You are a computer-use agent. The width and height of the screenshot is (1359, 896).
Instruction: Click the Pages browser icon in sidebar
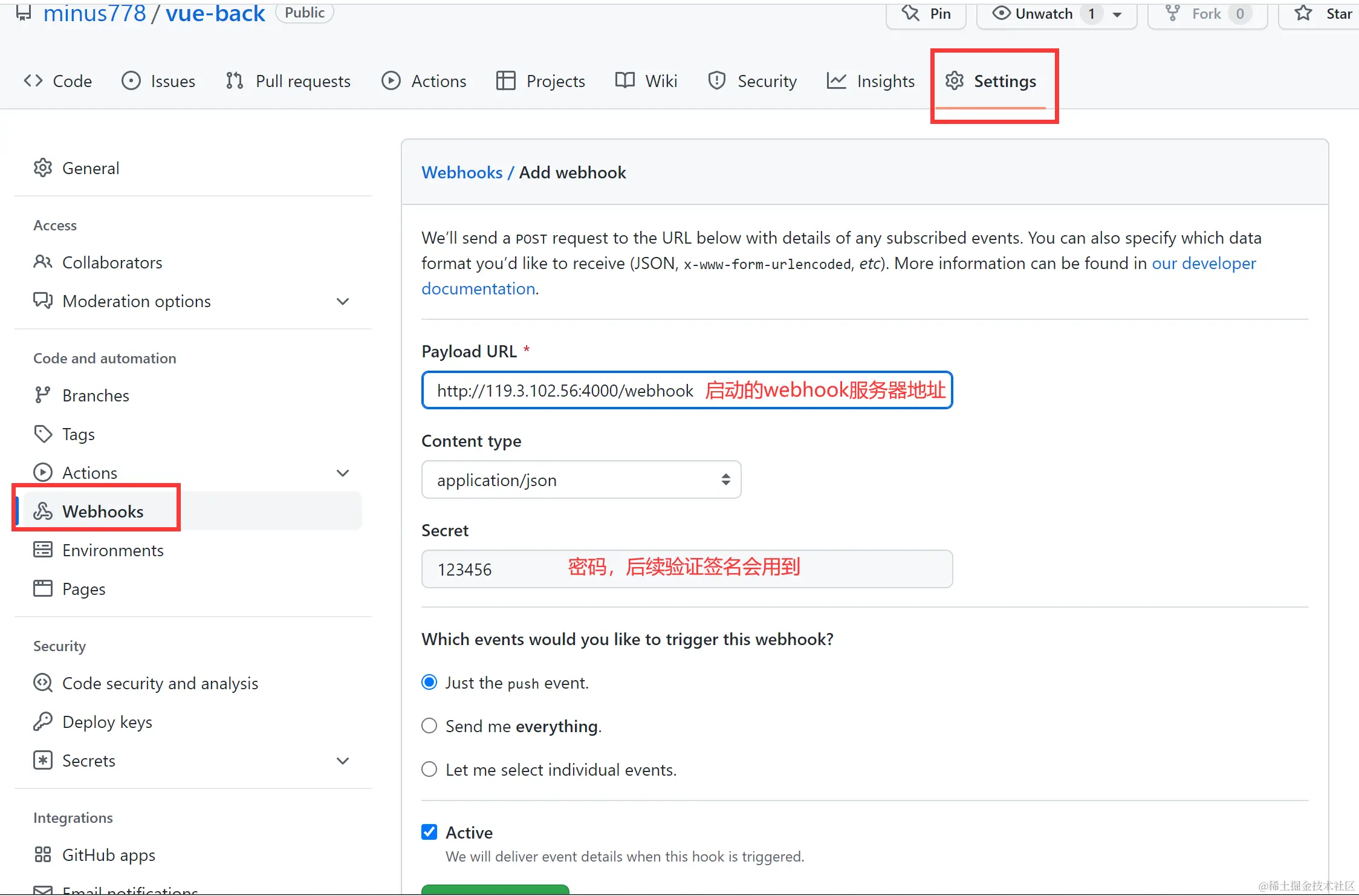point(42,589)
